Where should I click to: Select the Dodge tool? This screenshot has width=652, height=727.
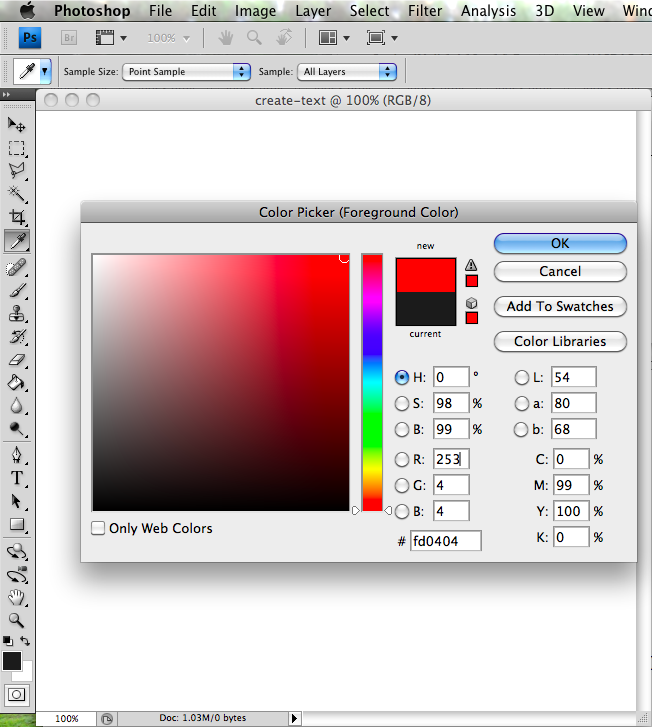[17, 429]
